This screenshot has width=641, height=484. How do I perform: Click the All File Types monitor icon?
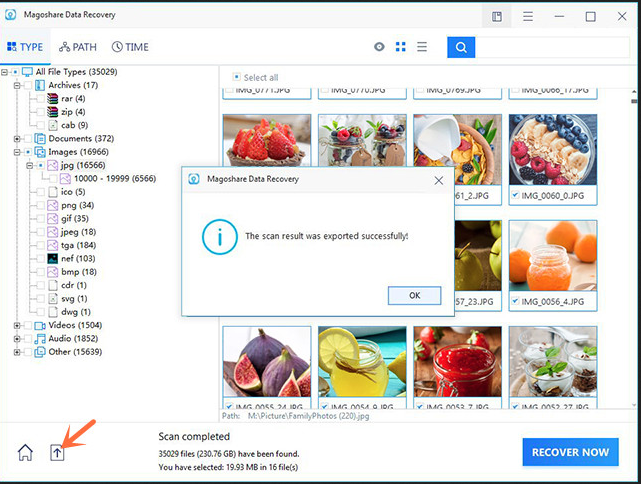tap(27, 72)
